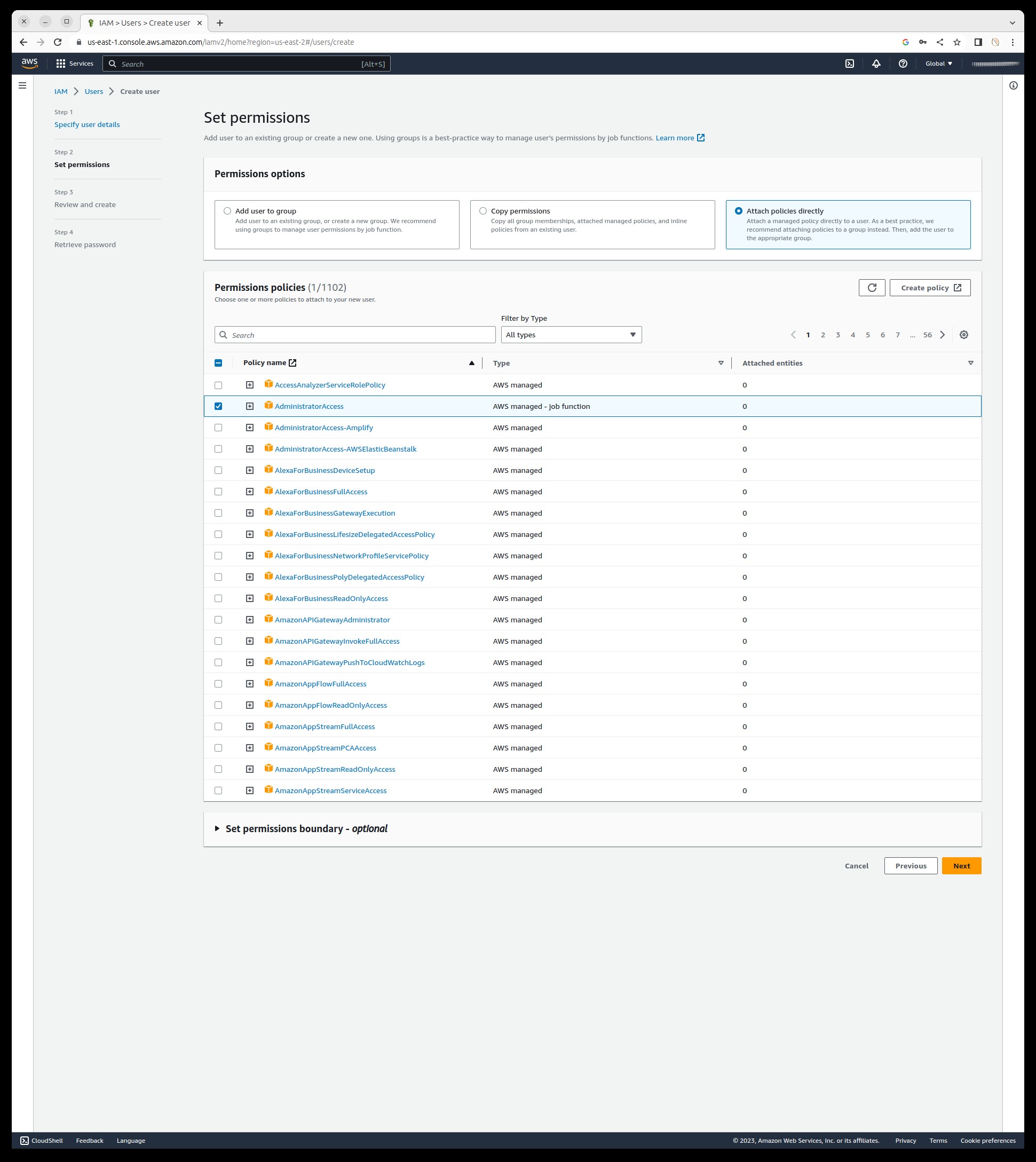
Task: Open the Type column filter arrow
Action: 721,362
